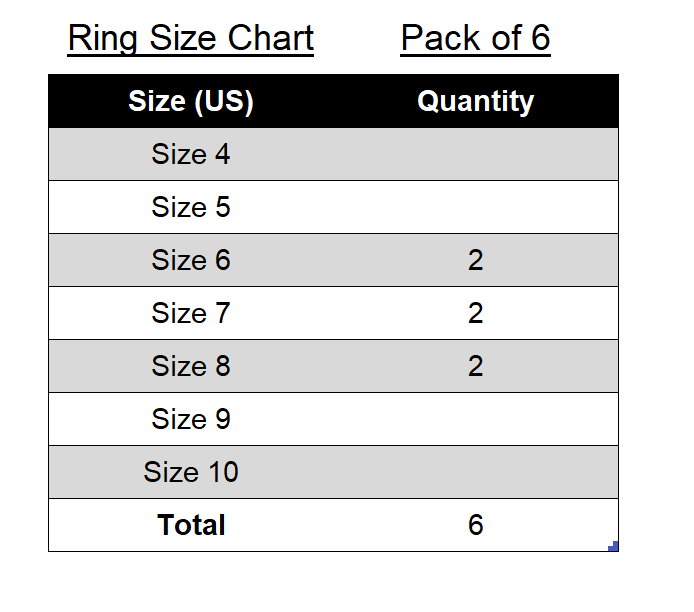This screenshot has width=694, height=612.
Task: Select the "Size 5" cell
Action: tap(191, 207)
